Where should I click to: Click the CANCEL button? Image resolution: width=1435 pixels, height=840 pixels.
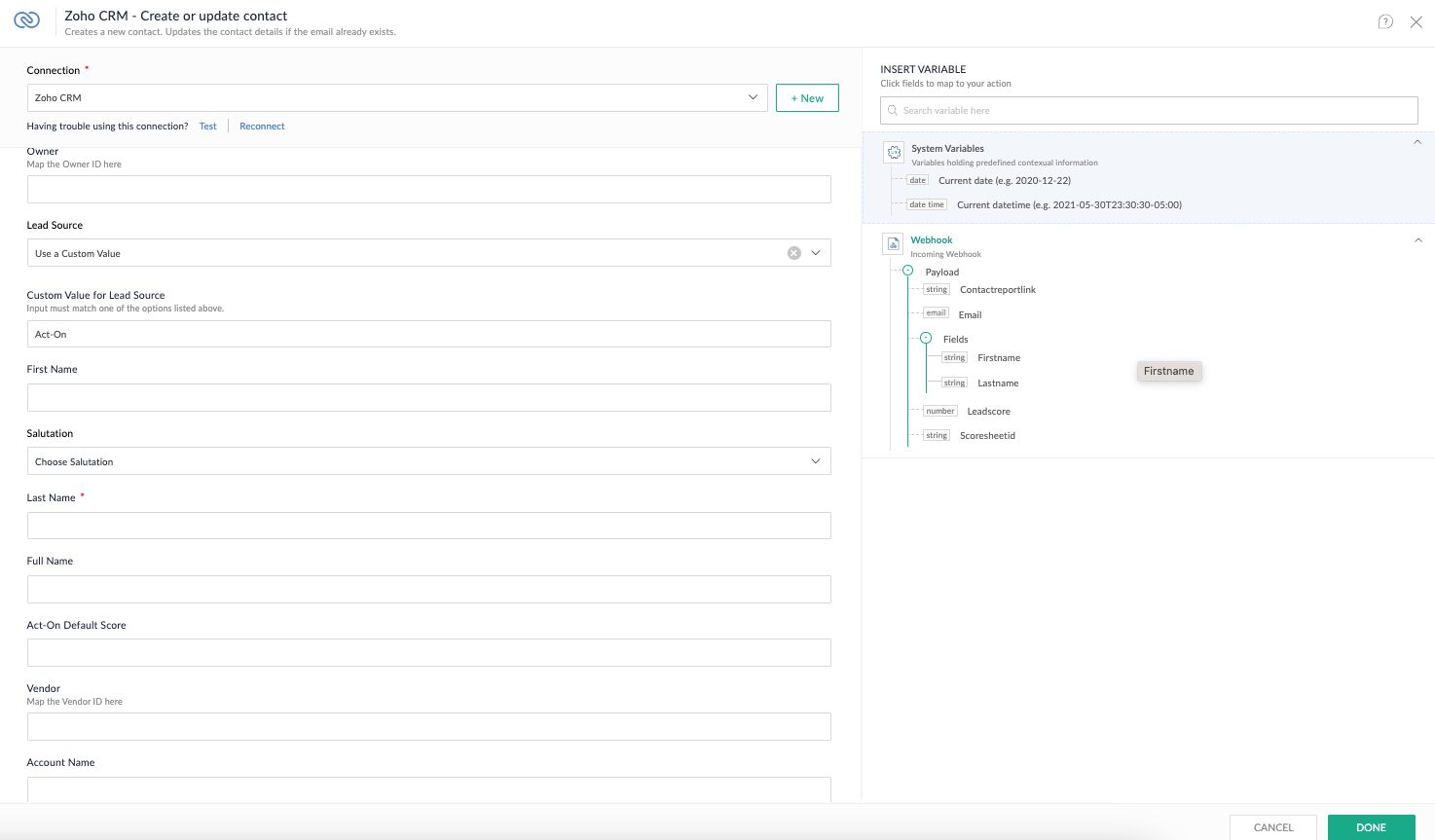(x=1273, y=827)
